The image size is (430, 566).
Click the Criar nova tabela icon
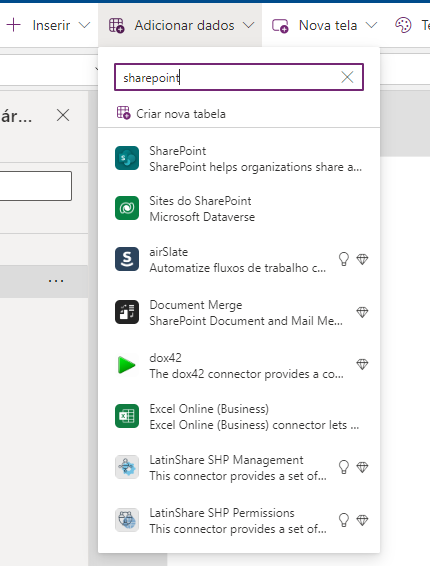pyautogui.click(x=123, y=113)
